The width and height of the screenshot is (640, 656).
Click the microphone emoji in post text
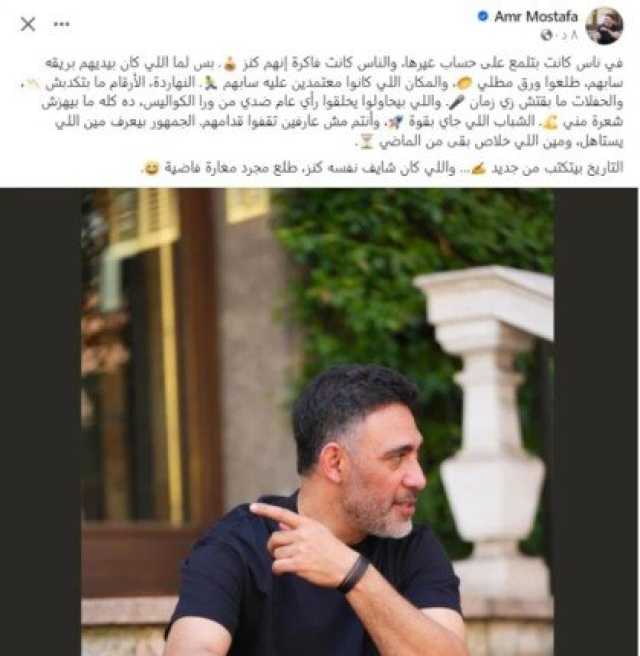pyautogui.click(x=455, y=102)
